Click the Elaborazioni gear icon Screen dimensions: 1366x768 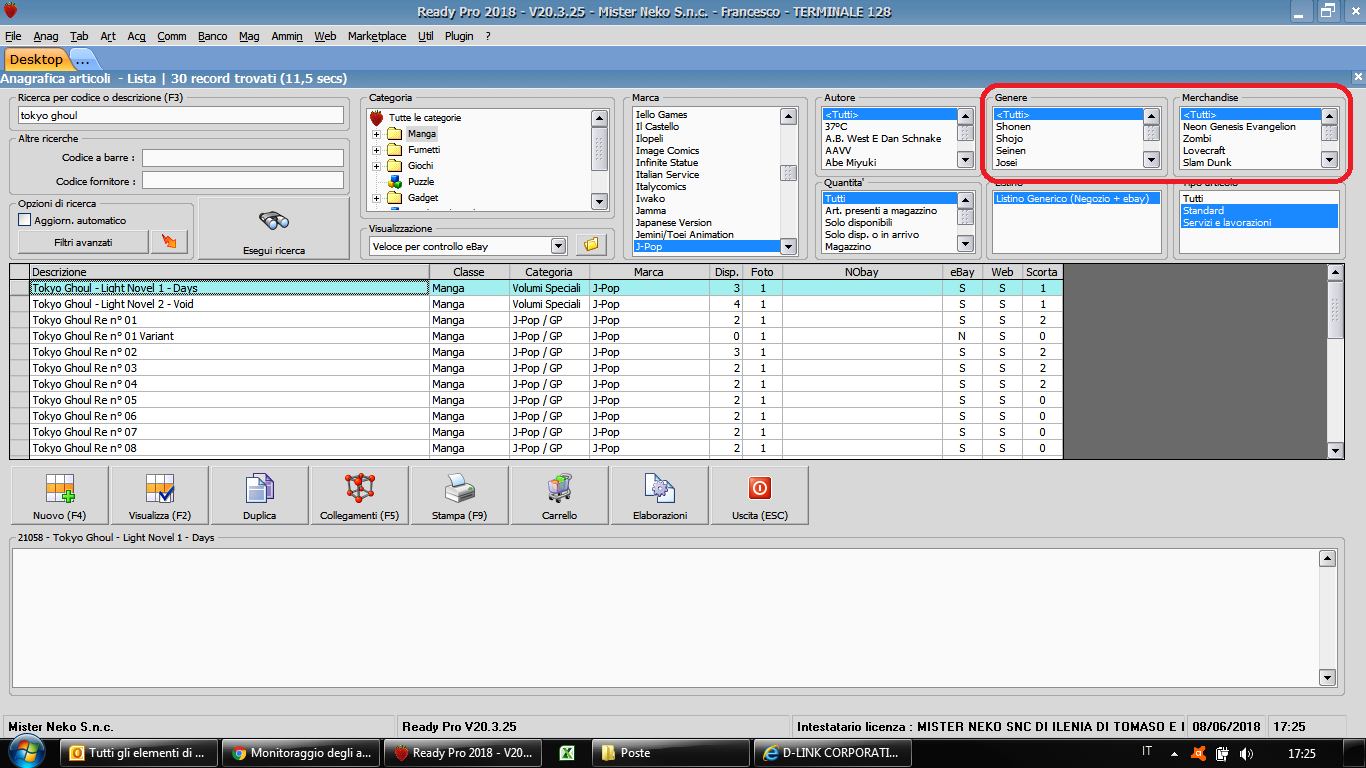[660, 488]
